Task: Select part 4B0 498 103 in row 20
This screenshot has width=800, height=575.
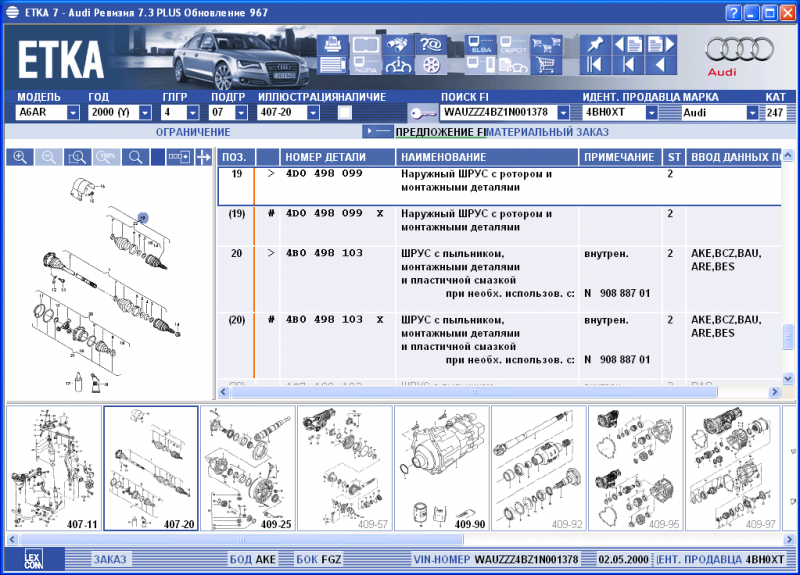Action: click(499, 279)
